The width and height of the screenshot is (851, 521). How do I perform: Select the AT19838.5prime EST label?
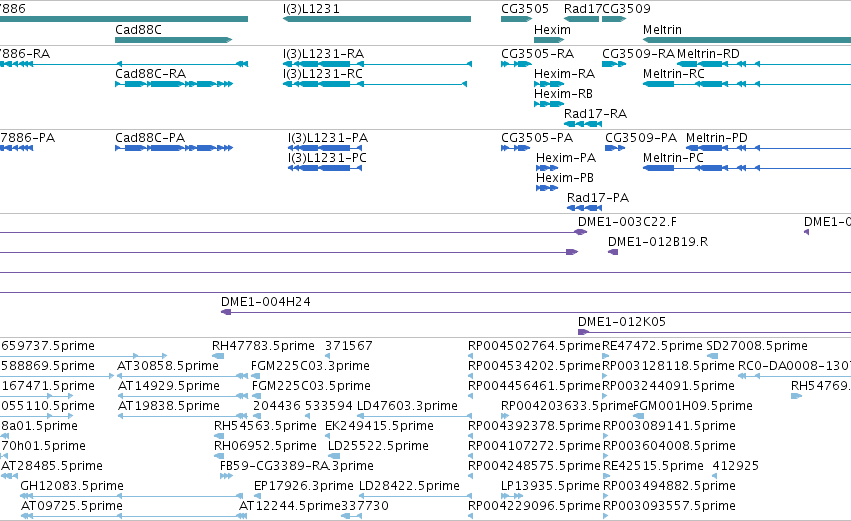169,406
